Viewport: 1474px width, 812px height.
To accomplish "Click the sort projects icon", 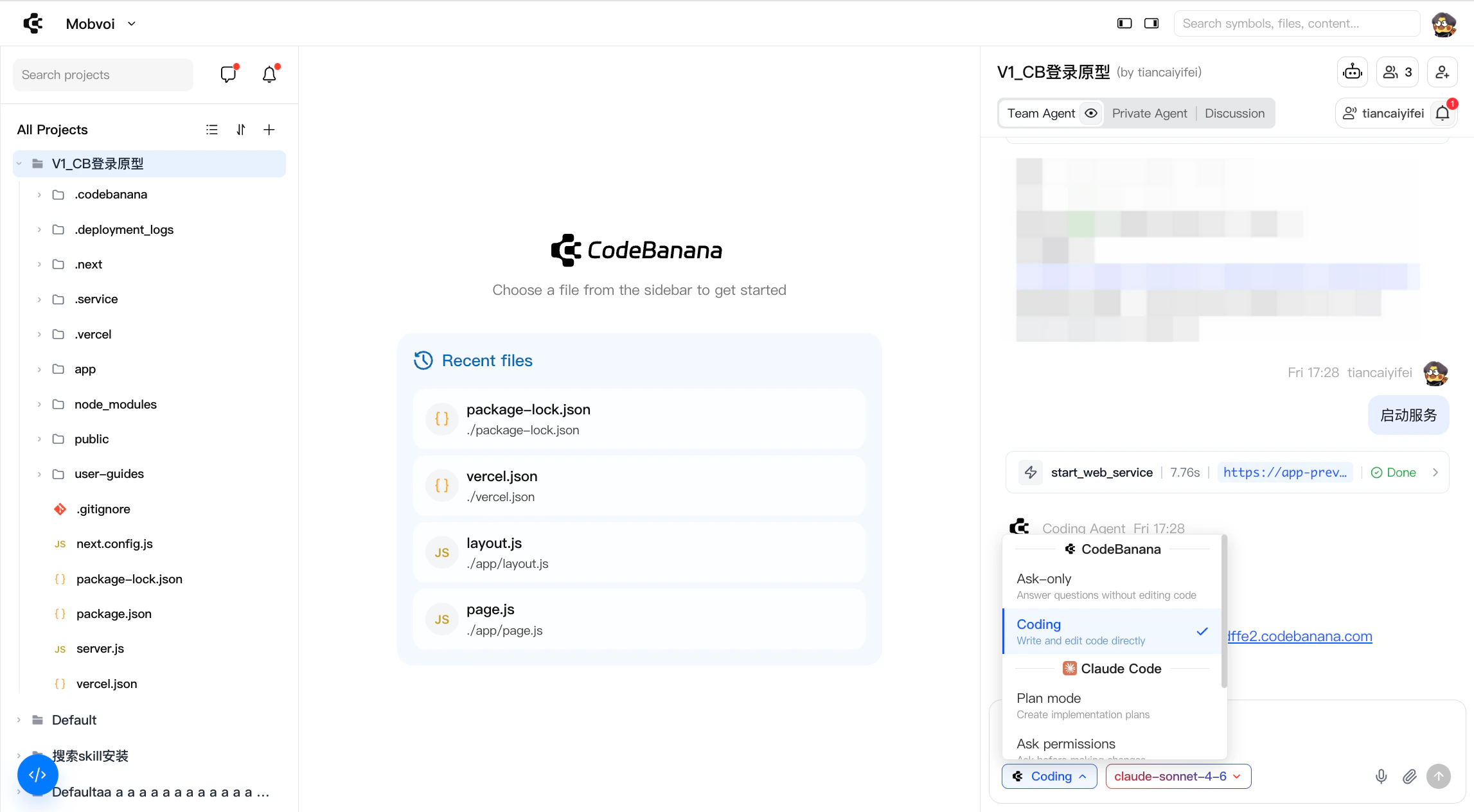I will tap(241, 130).
